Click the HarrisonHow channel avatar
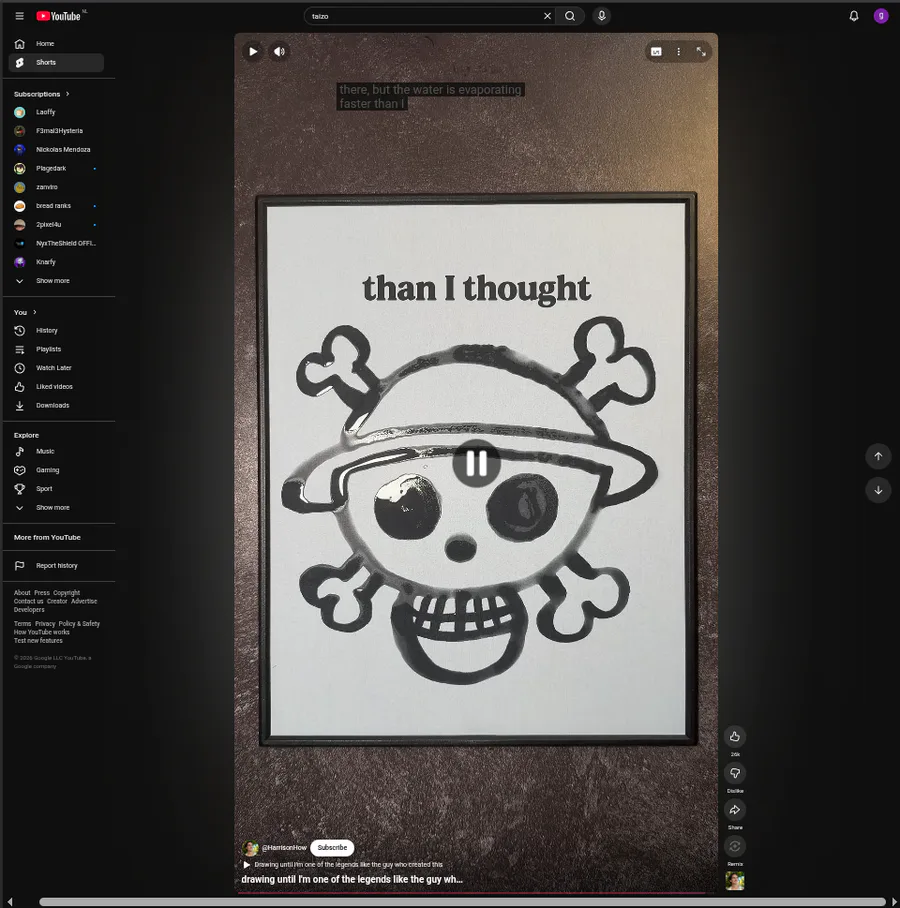The image size is (900, 908). tap(250, 848)
